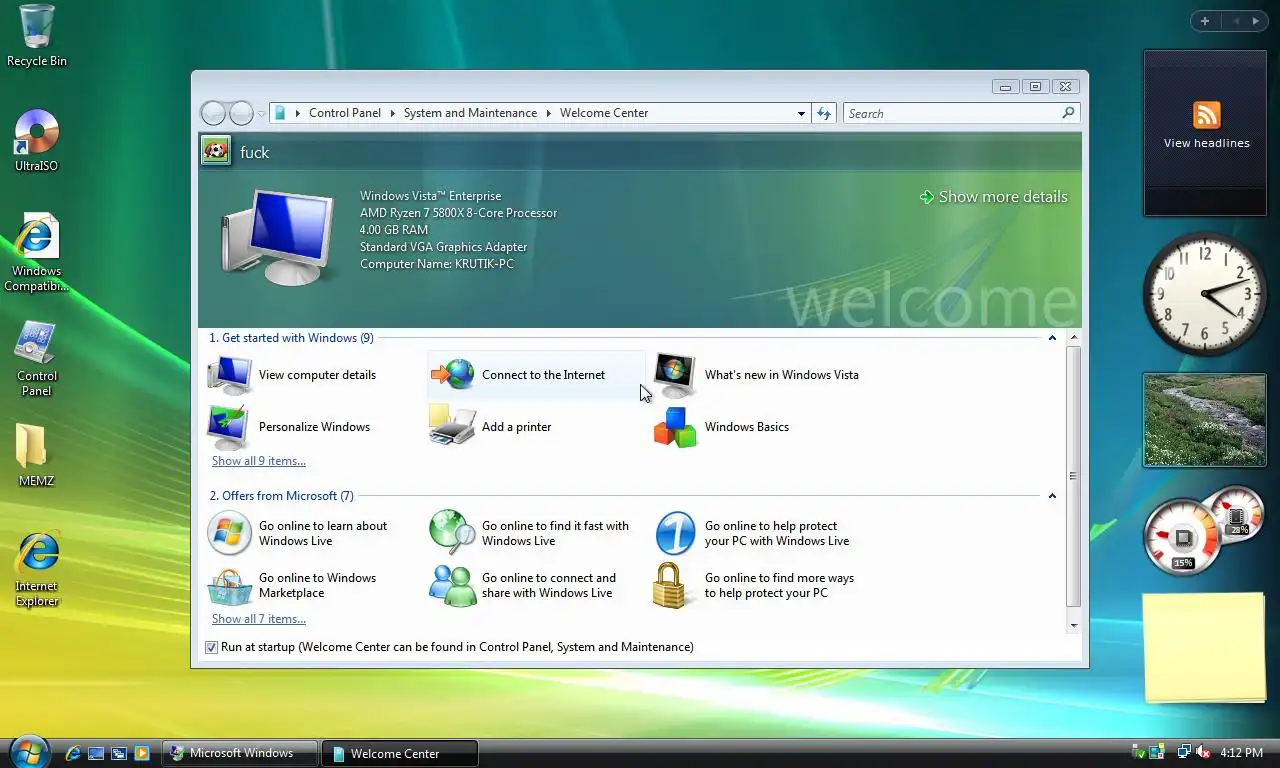Click Switch between windows Quick Launch icon
Viewport: 1280px width, 768px height.
click(119, 753)
